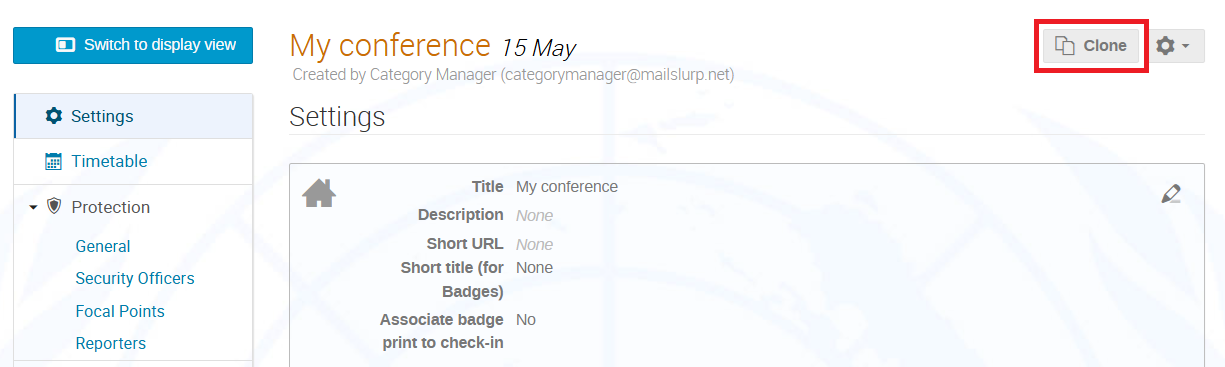Open the gear menu next to Clone

pyautogui.click(x=1173, y=46)
